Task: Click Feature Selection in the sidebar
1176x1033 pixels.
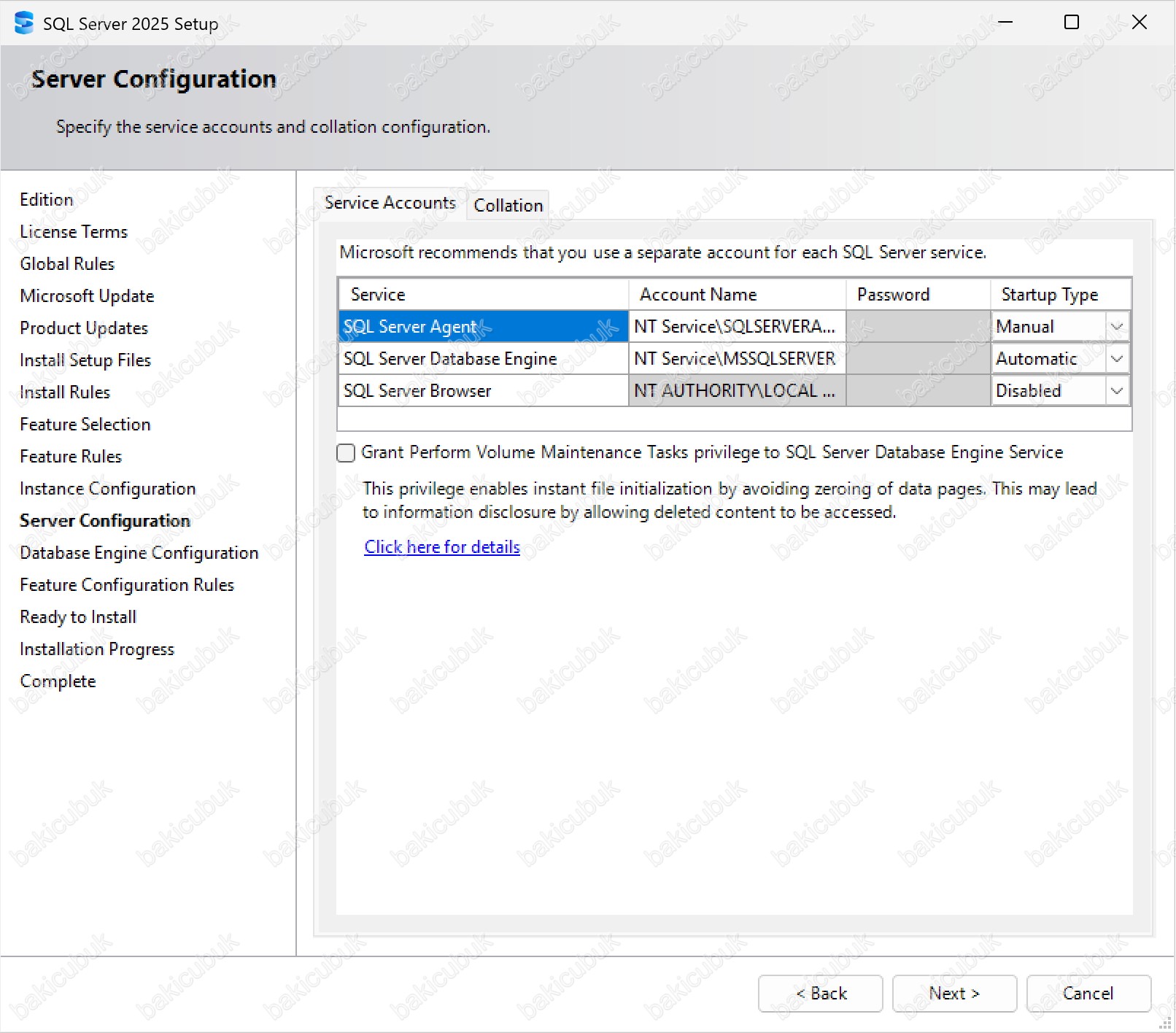Action: [85, 425]
